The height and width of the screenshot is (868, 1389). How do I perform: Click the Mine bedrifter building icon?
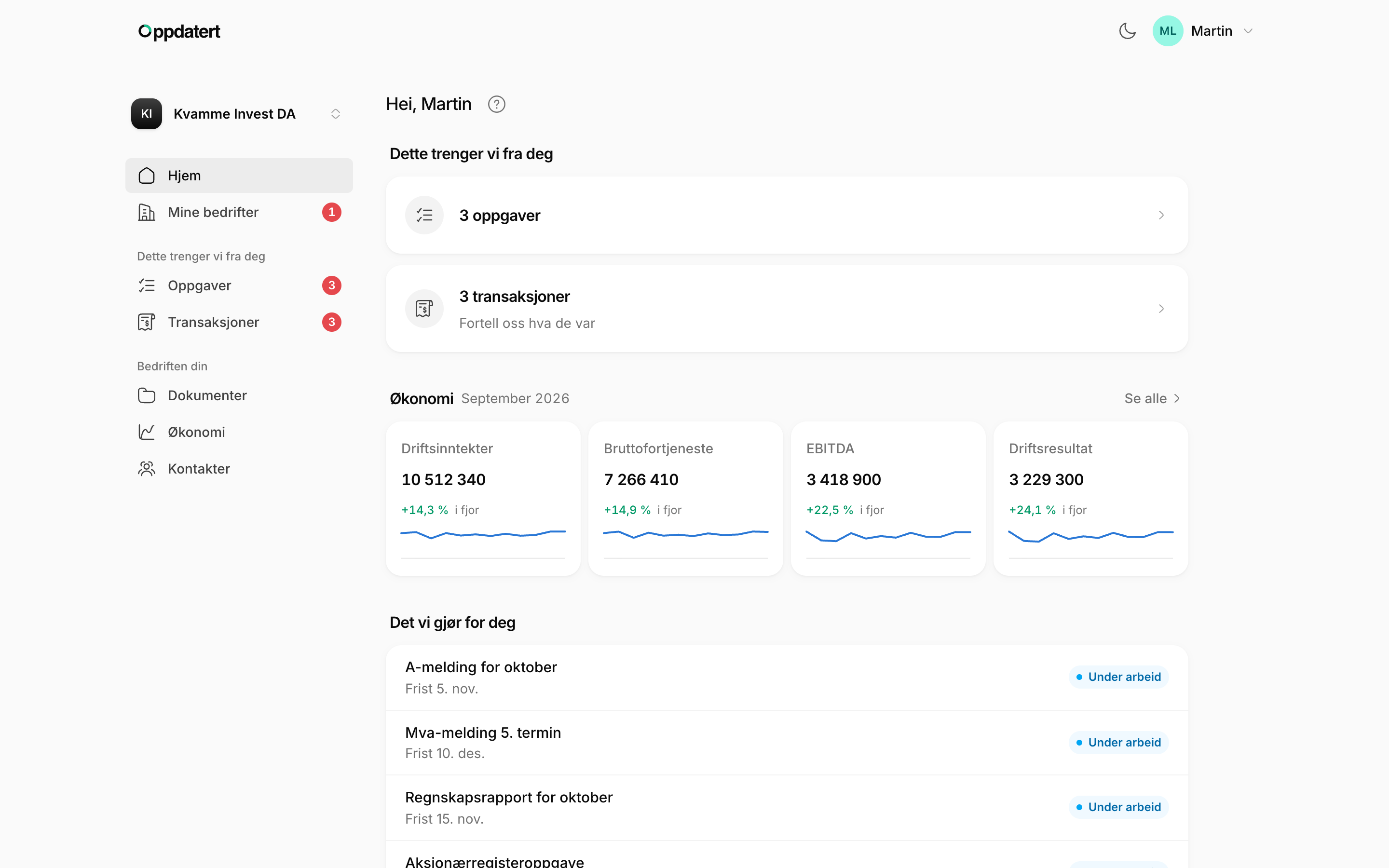pos(147,212)
